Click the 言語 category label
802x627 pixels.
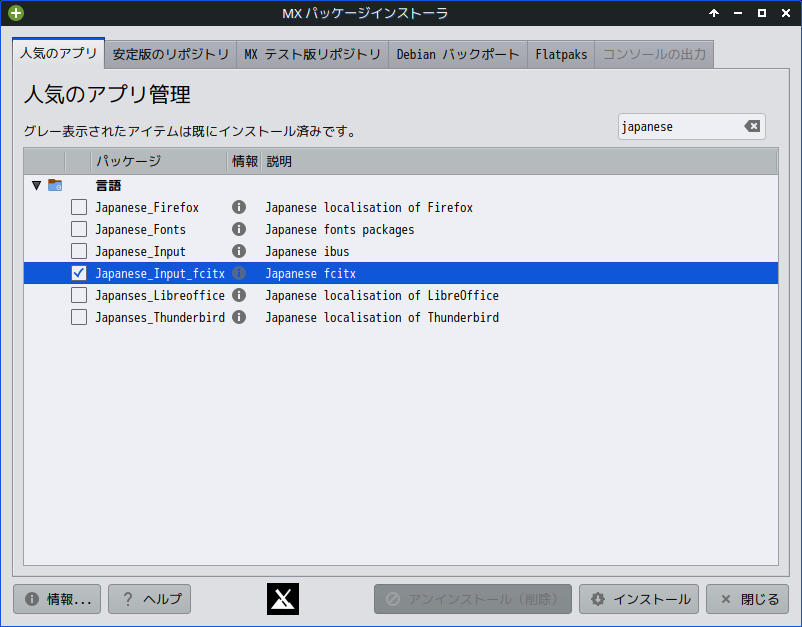click(108, 186)
